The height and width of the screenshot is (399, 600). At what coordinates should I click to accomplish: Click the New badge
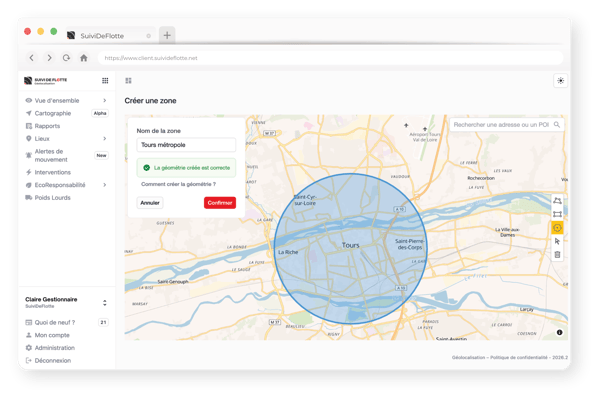point(101,155)
